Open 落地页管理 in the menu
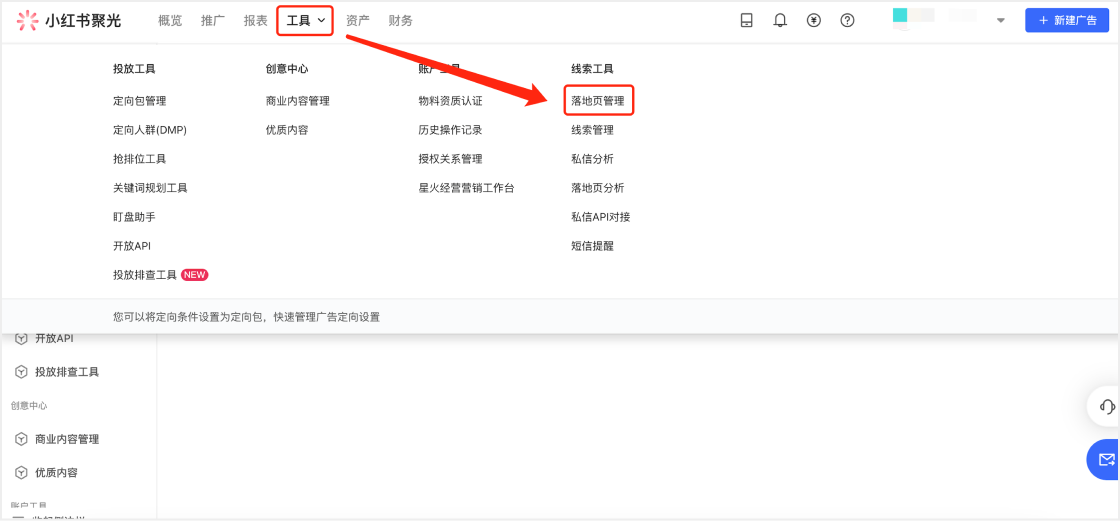This screenshot has width=1120, height=521. tap(598, 101)
